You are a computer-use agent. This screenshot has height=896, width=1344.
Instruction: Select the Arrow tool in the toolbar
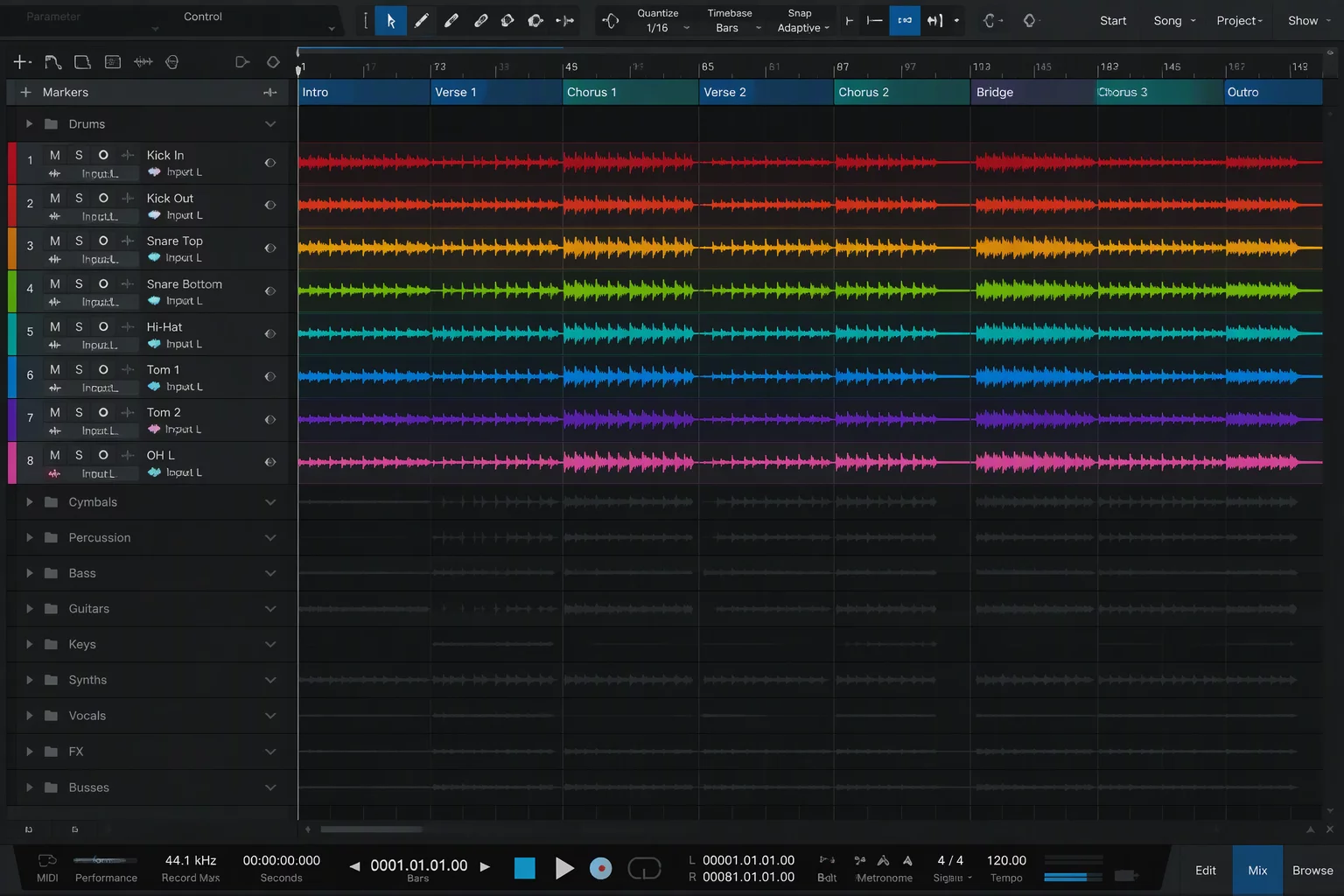pos(390,20)
